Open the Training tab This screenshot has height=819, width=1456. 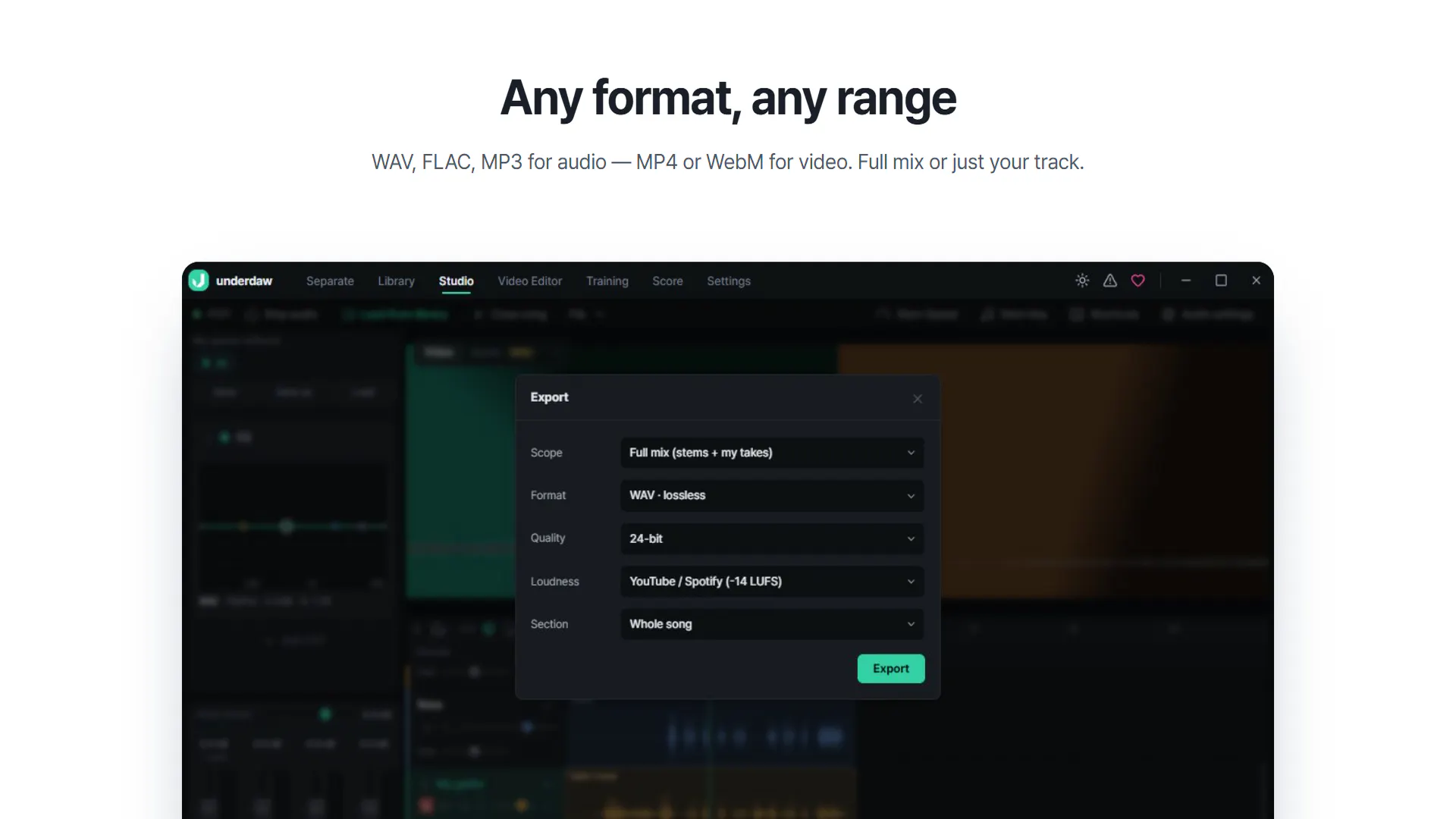607,281
